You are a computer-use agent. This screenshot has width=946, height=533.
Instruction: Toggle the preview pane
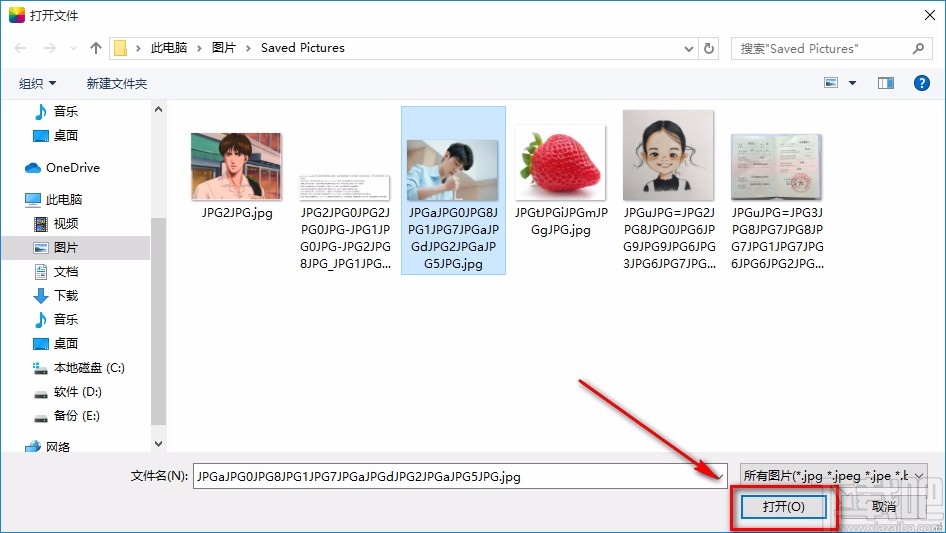coord(886,83)
